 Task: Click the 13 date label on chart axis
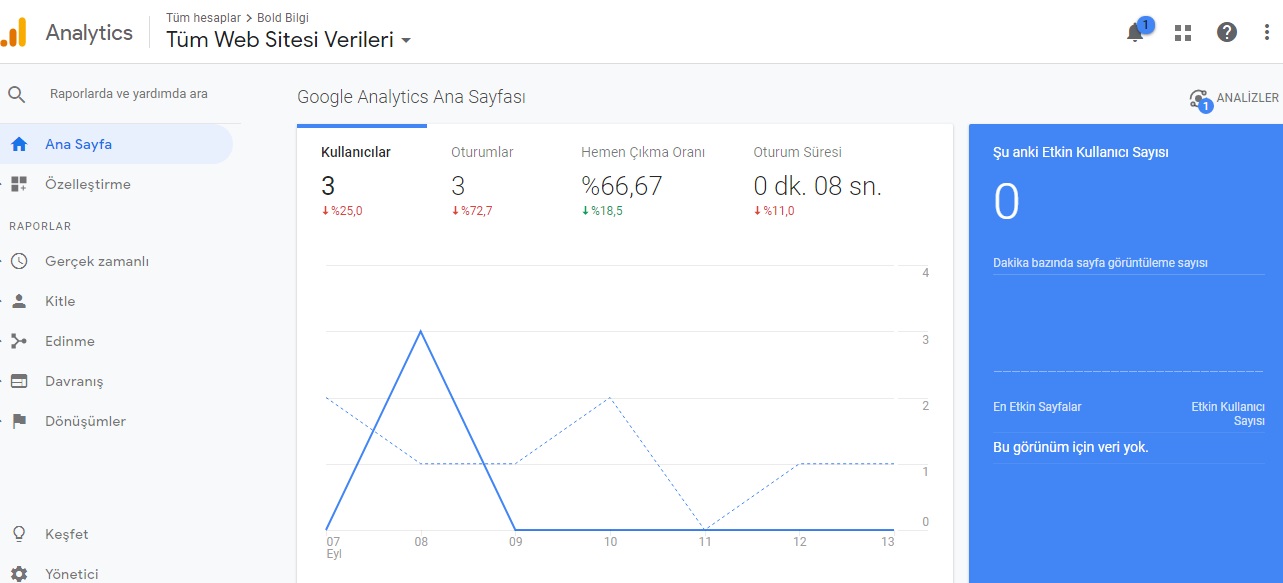[x=887, y=542]
